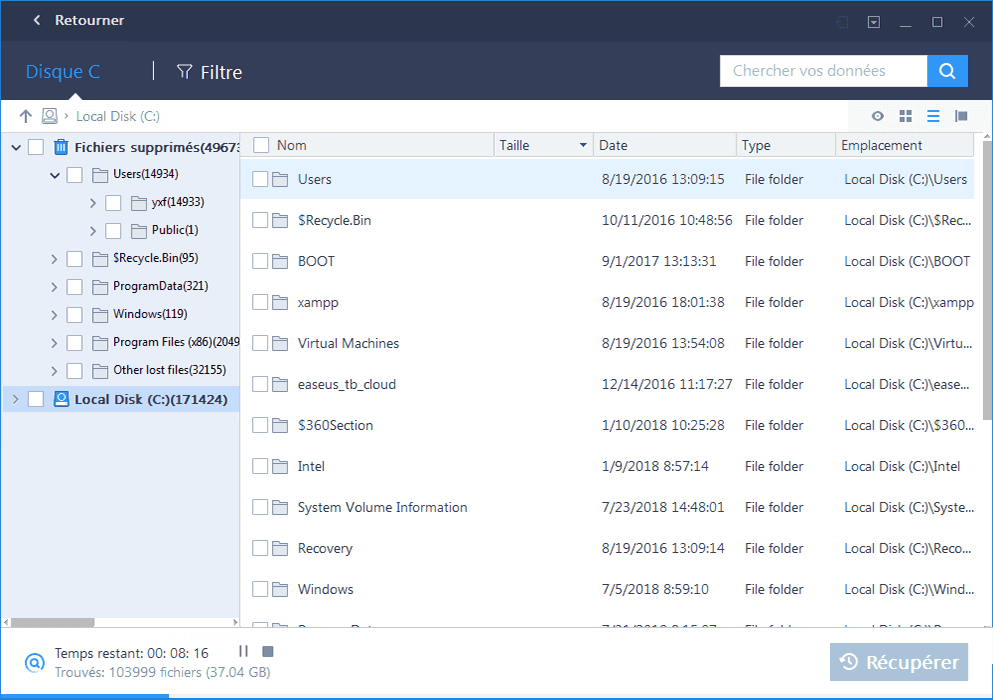This screenshot has width=993, height=700.
Task: Expand the yxf(14933) node
Action: tap(92, 203)
